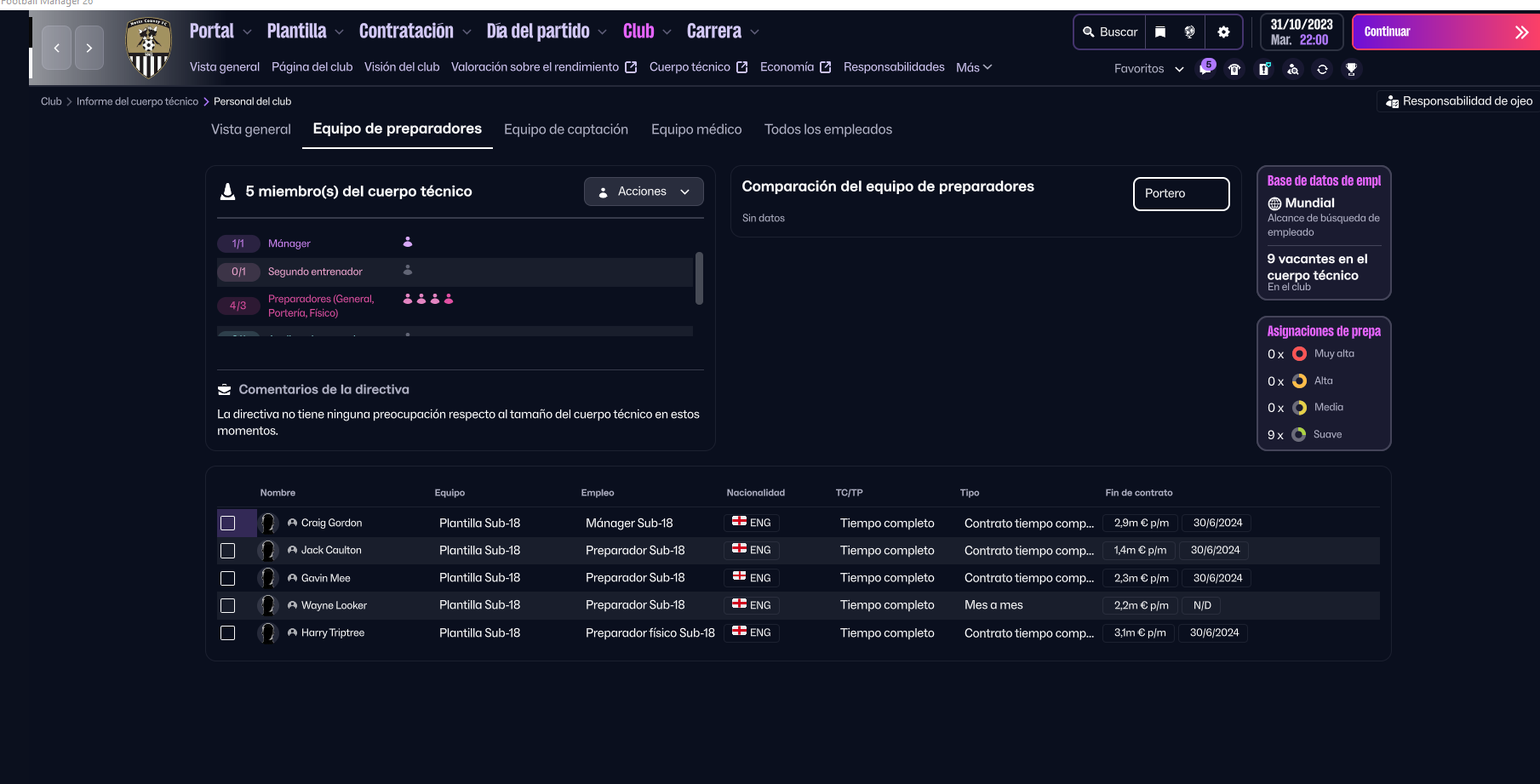The image size is (1540, 784).
Task: Click the double-arrow icon on Continuar
Action: coord(1521,32)
